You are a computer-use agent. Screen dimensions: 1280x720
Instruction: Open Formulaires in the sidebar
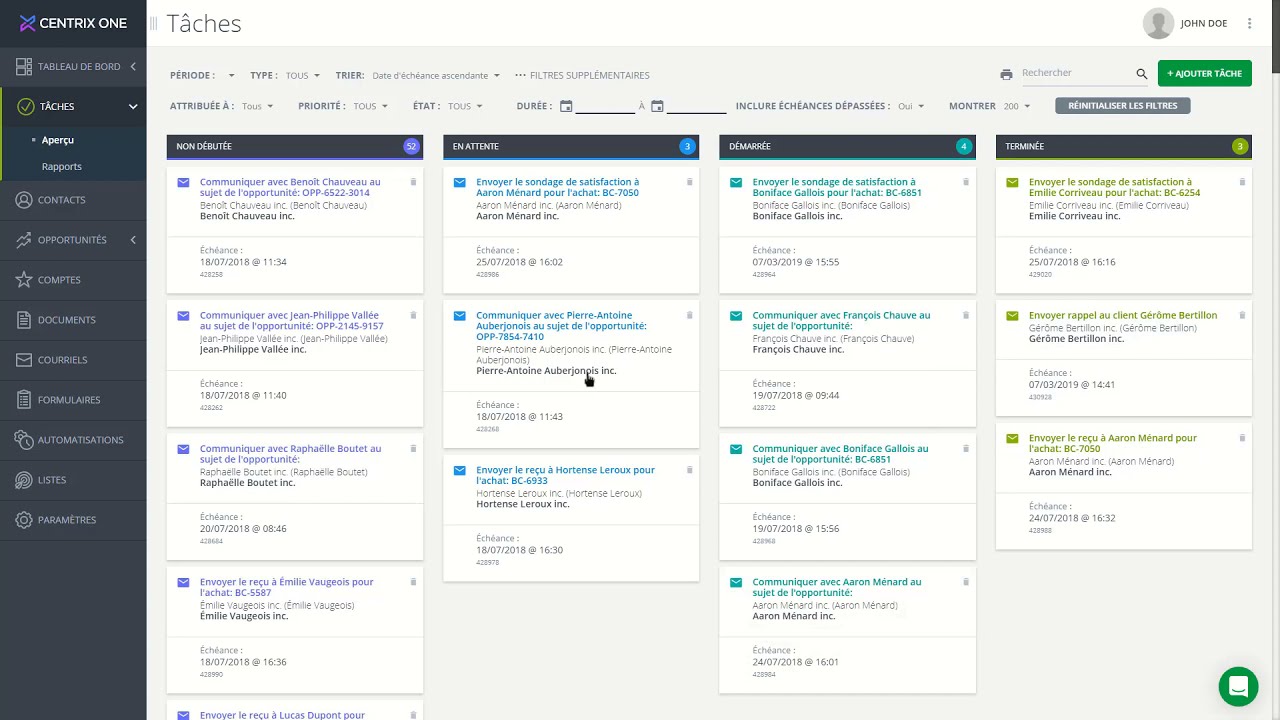pyautogui.click(x=73, y=400)
